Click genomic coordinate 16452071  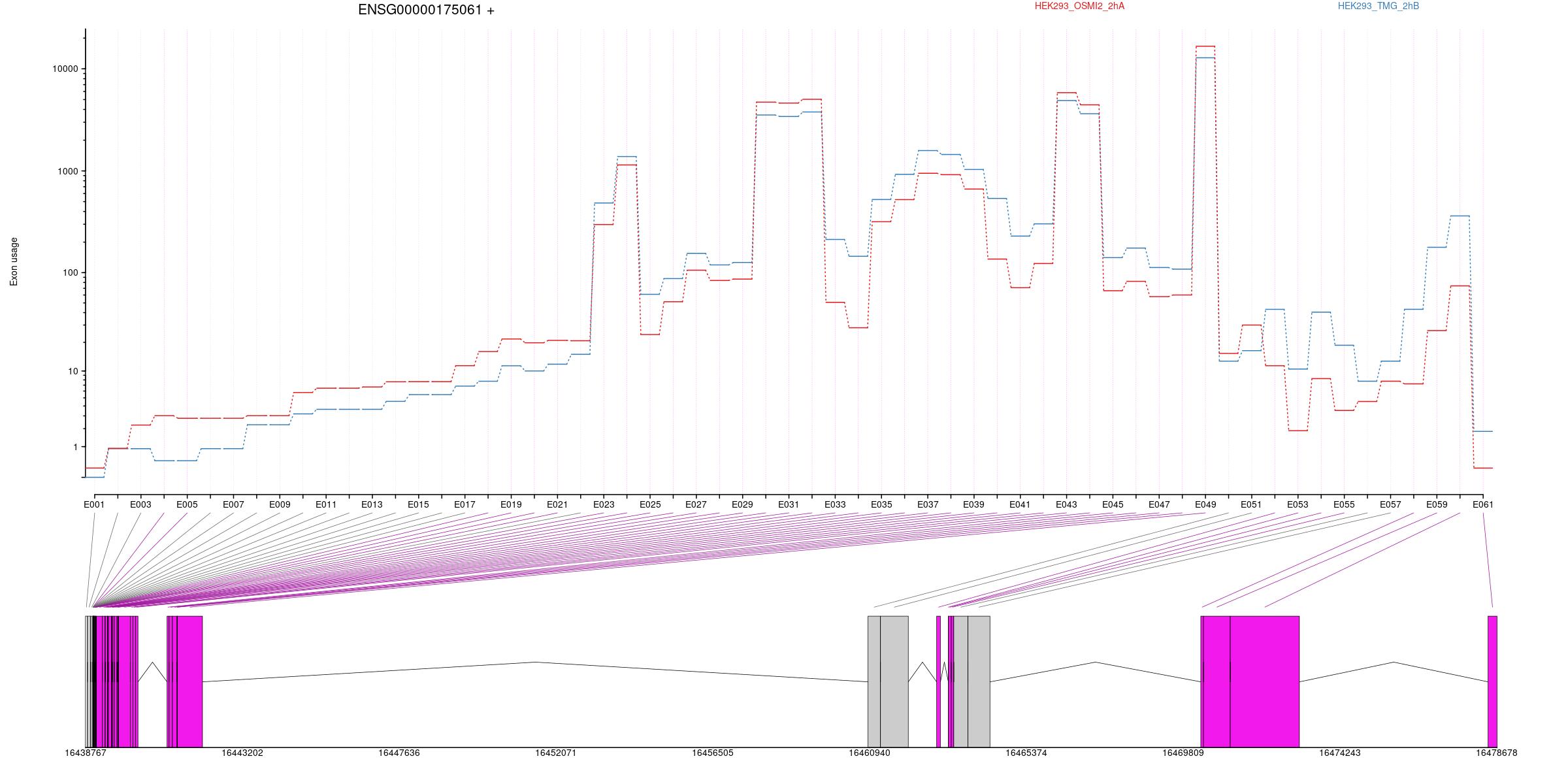click(556, 753)
